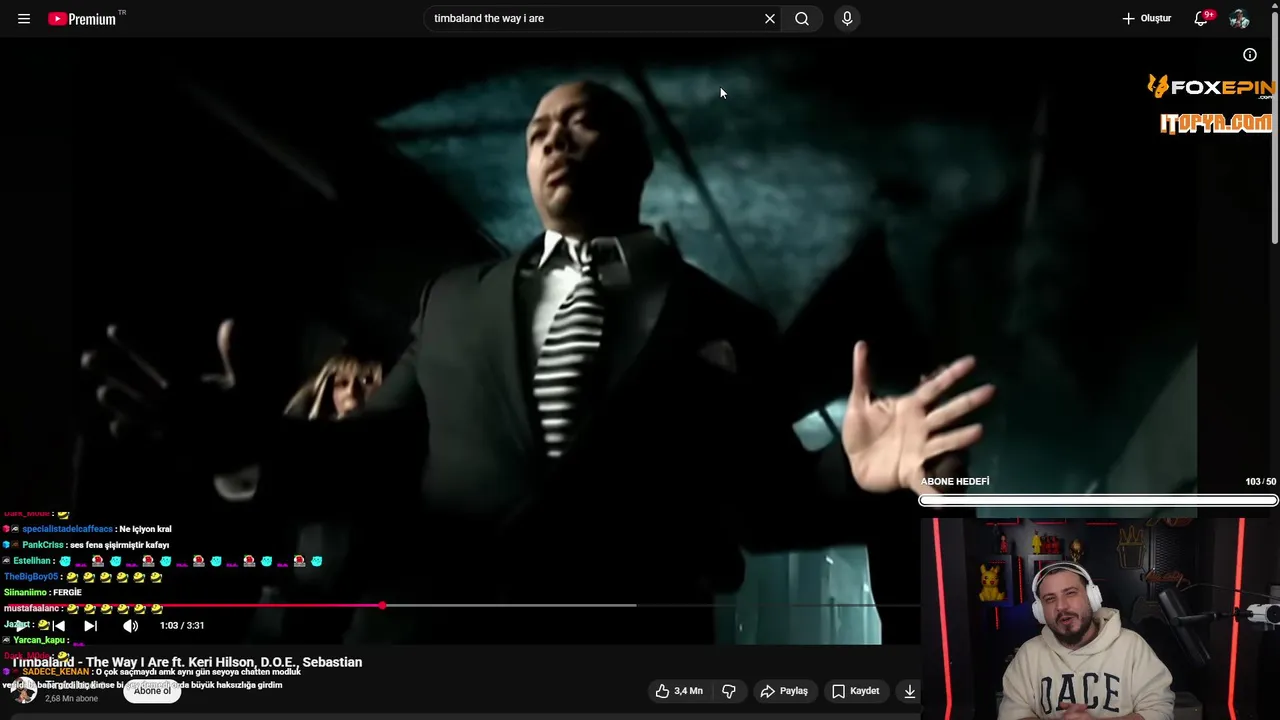Click the progress bar scrubber handle
This screenshot has width=1280, height=720.
(x=382, y=606)
